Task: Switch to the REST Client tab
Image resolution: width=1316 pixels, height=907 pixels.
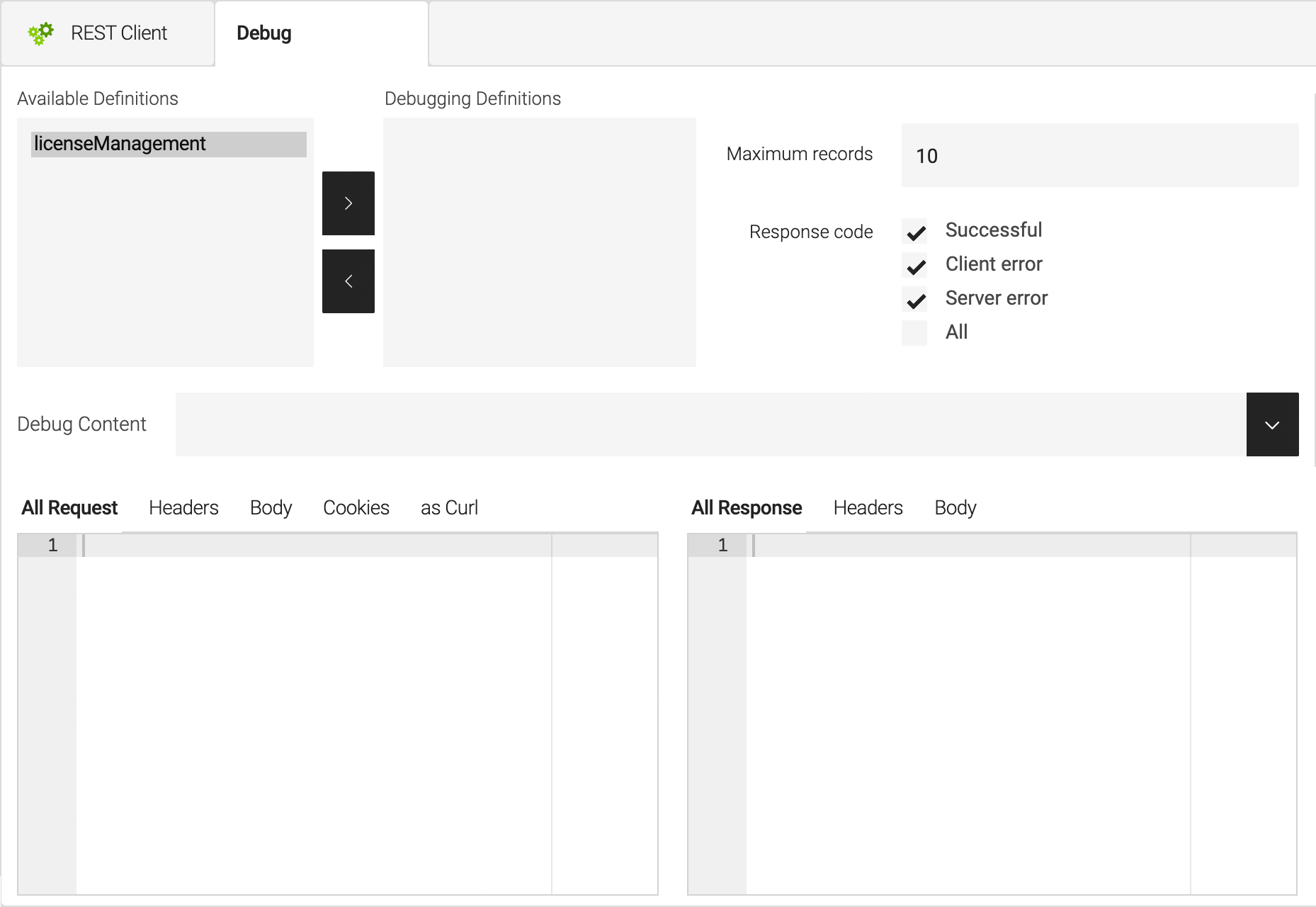Action: (117, 33)
